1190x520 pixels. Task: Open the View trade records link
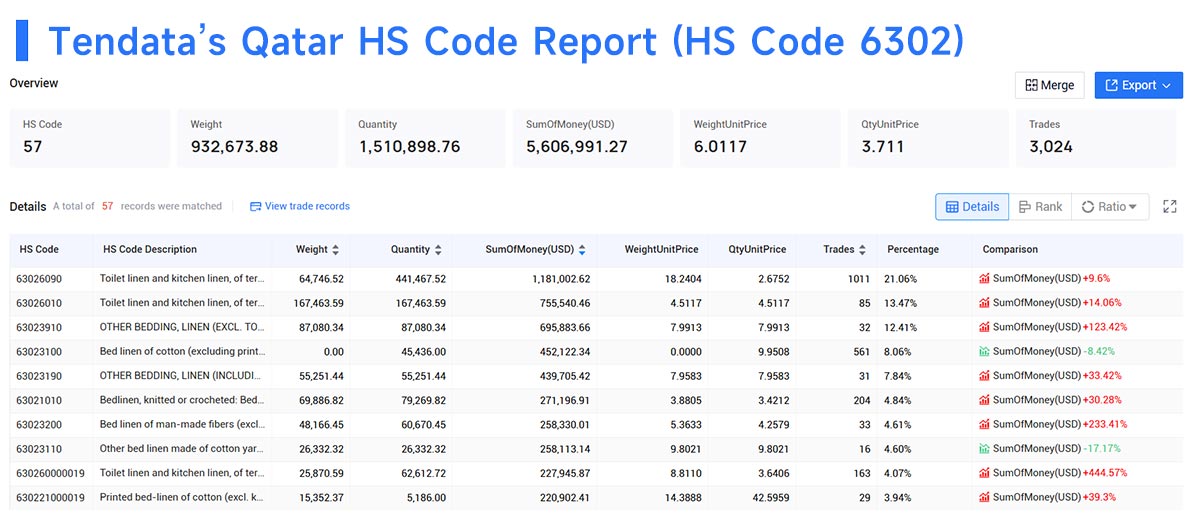pos(300,206)
